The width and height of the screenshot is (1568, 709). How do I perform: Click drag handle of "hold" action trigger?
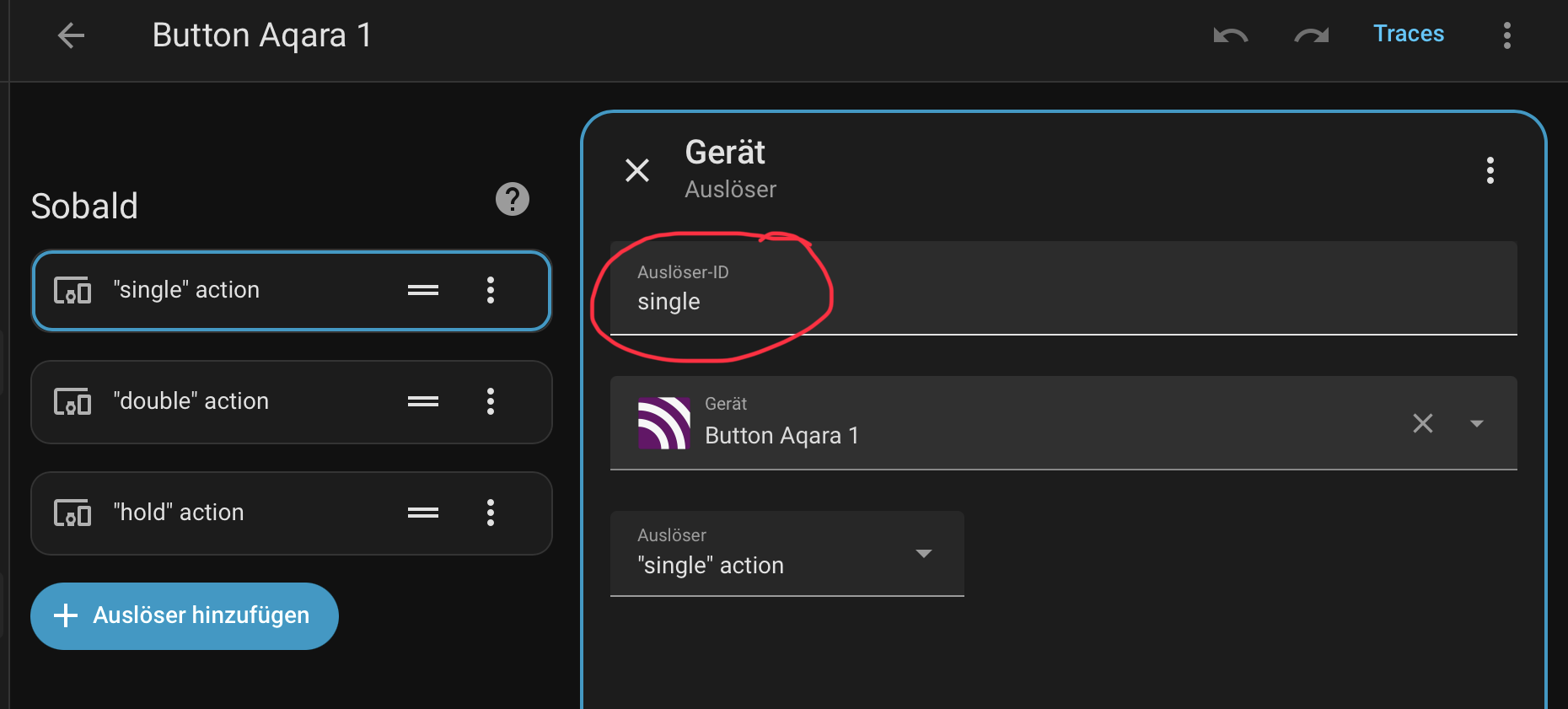point(423,513)
